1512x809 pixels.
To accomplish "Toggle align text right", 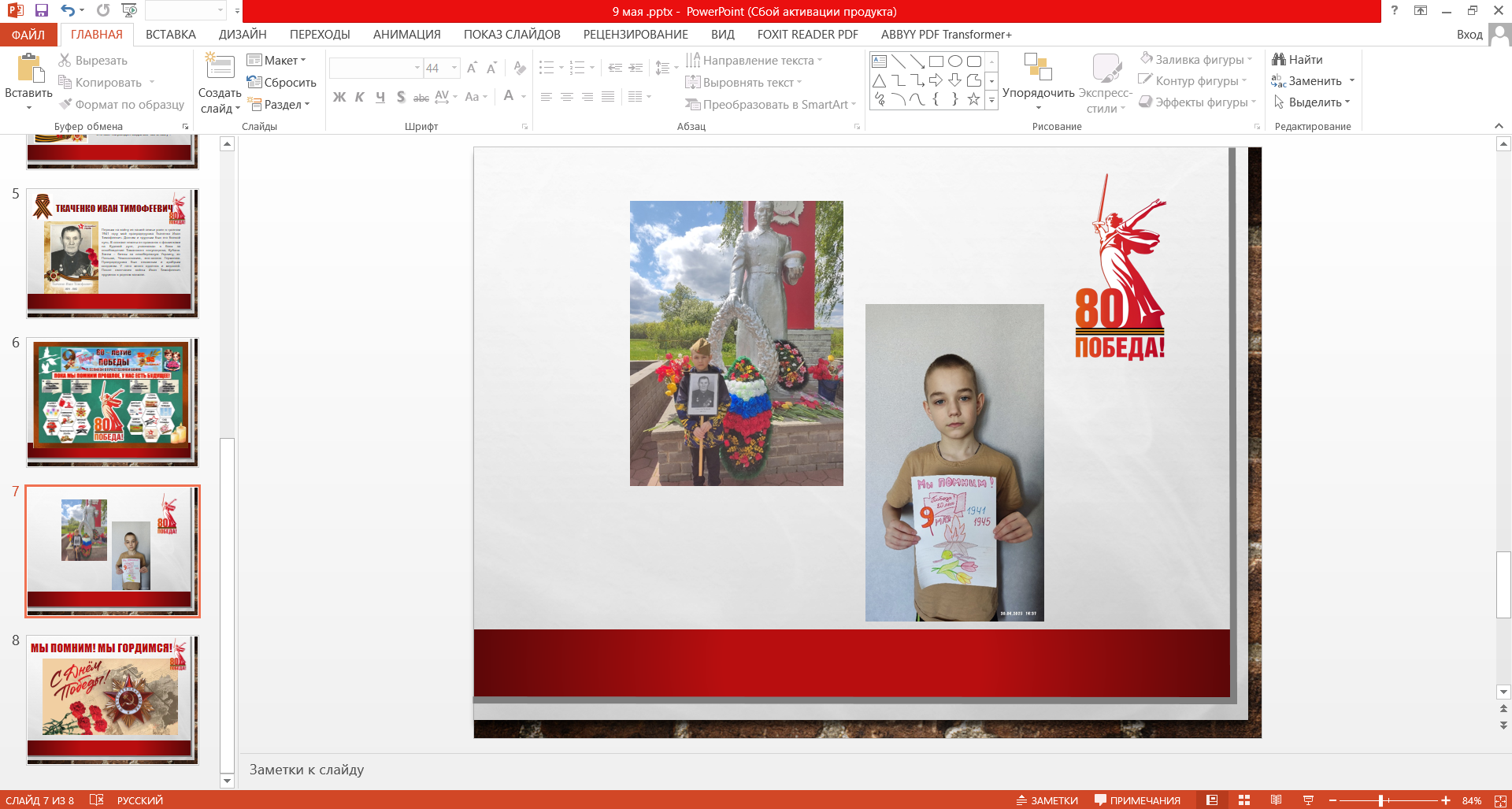I will coord(587,97).
